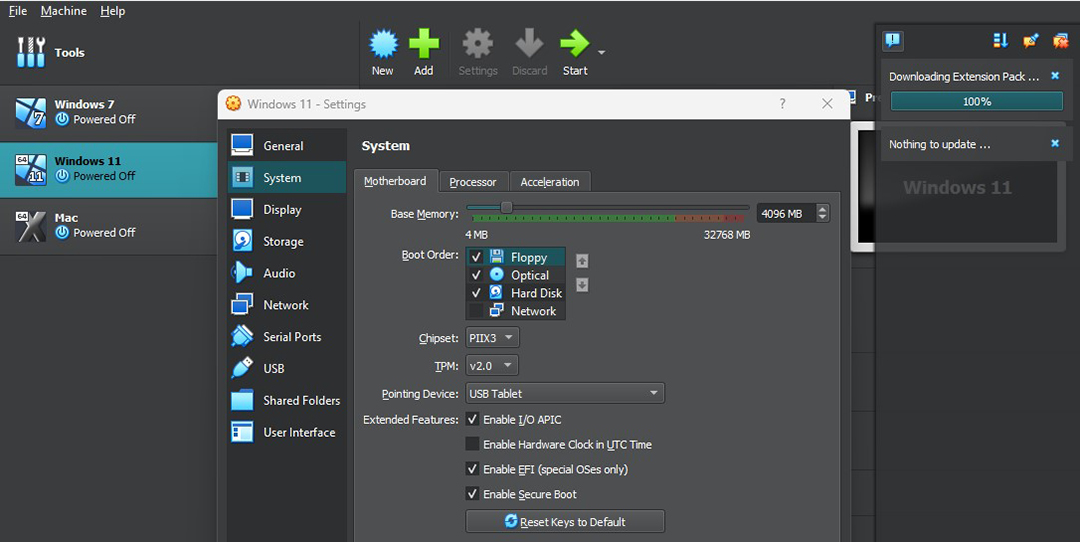This screenshot has height=542, width=1080.
Task: Move boot item up with arrow
Action: tap(582, 261)
